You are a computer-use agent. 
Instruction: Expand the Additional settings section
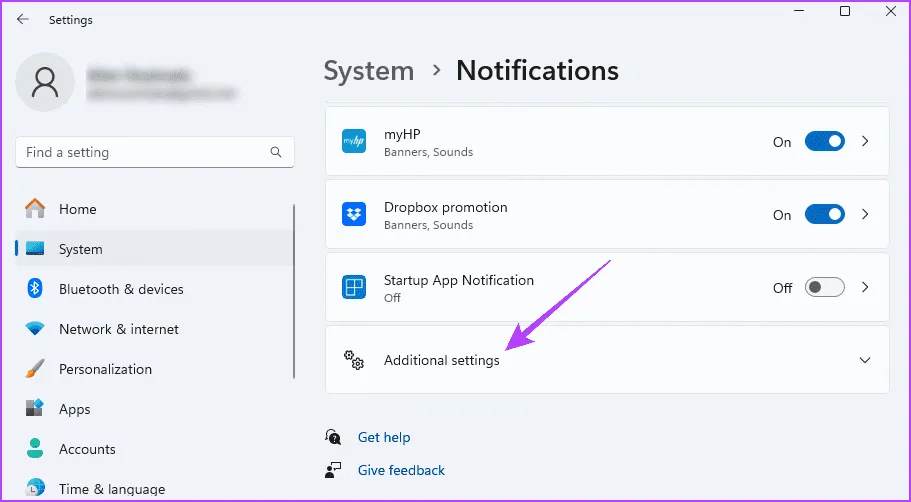point(865,360)
